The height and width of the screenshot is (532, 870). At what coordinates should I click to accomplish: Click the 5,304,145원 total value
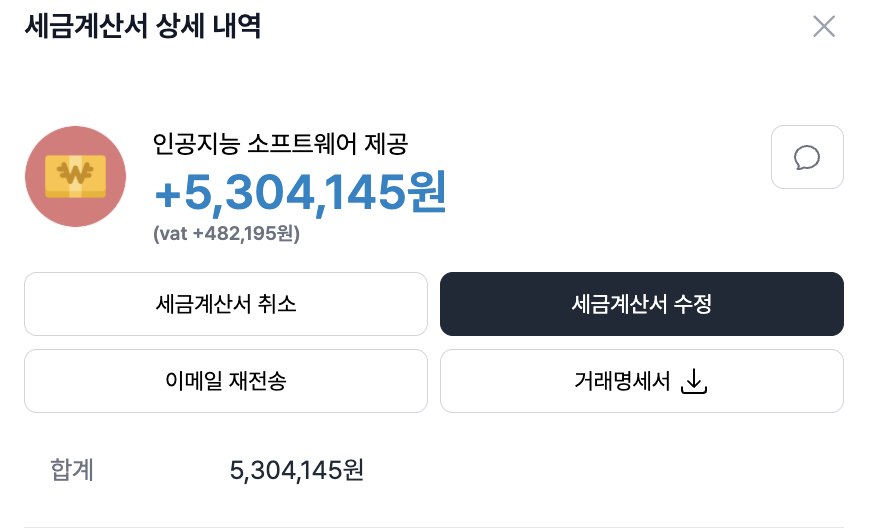[x=296, y=469]
